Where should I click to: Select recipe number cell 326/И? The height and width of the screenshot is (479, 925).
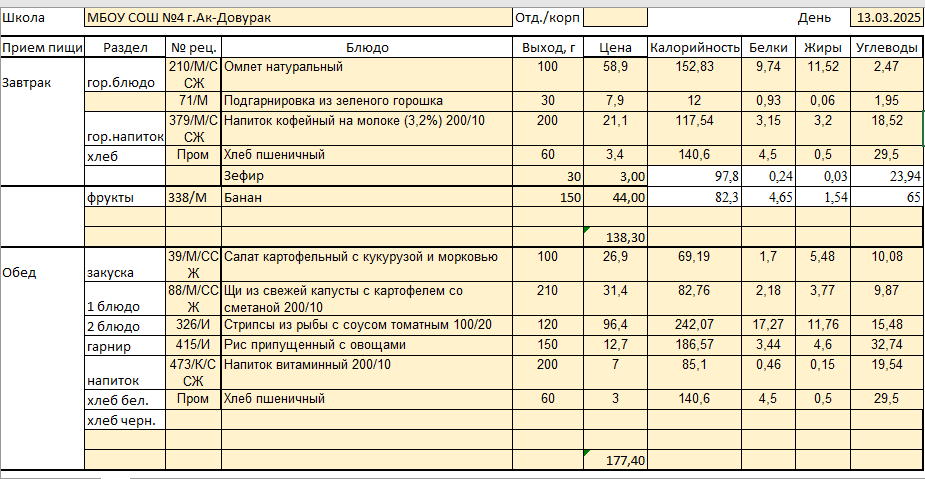(x=193, y=326)
